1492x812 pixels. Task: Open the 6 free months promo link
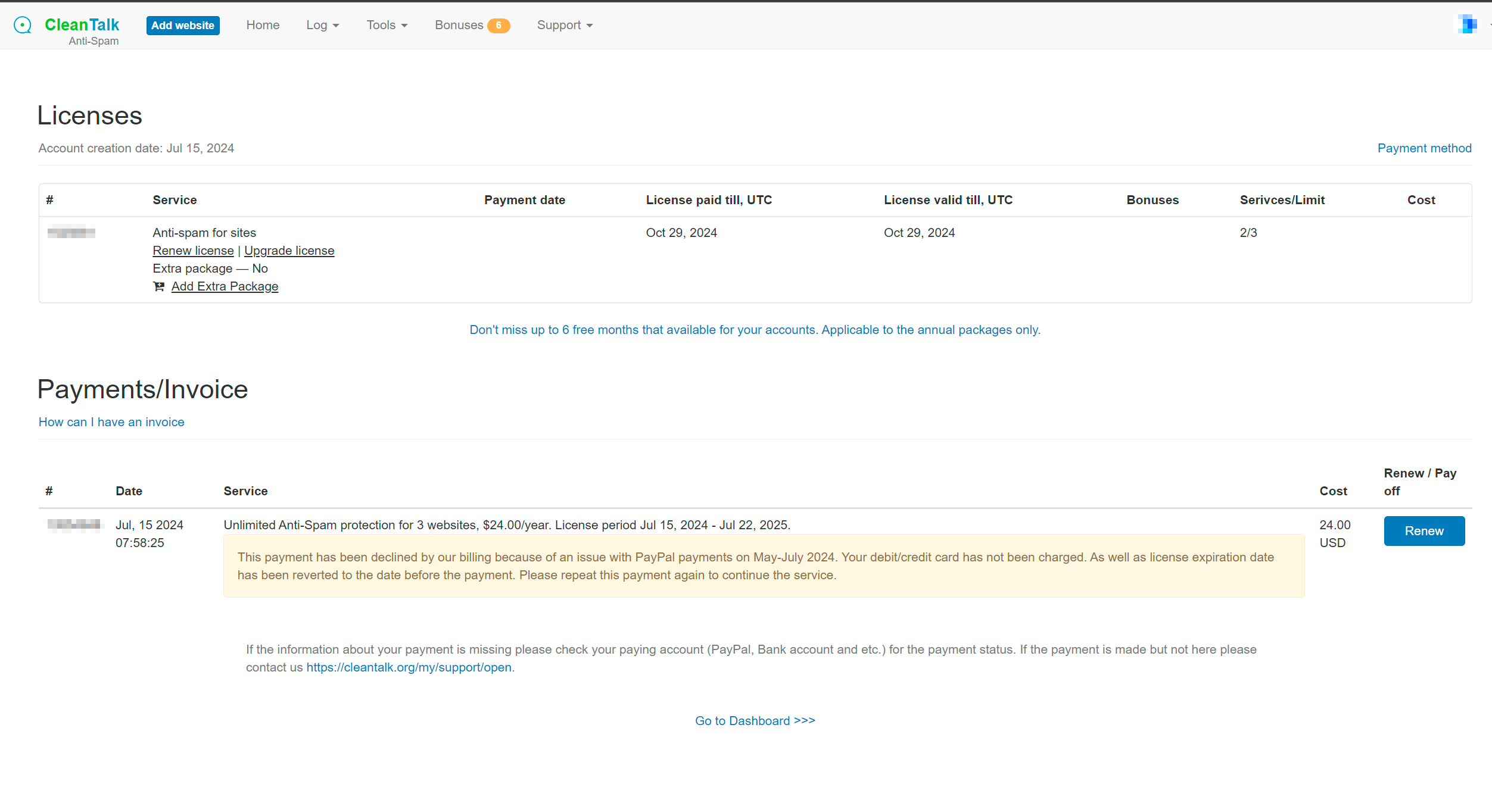755,330
